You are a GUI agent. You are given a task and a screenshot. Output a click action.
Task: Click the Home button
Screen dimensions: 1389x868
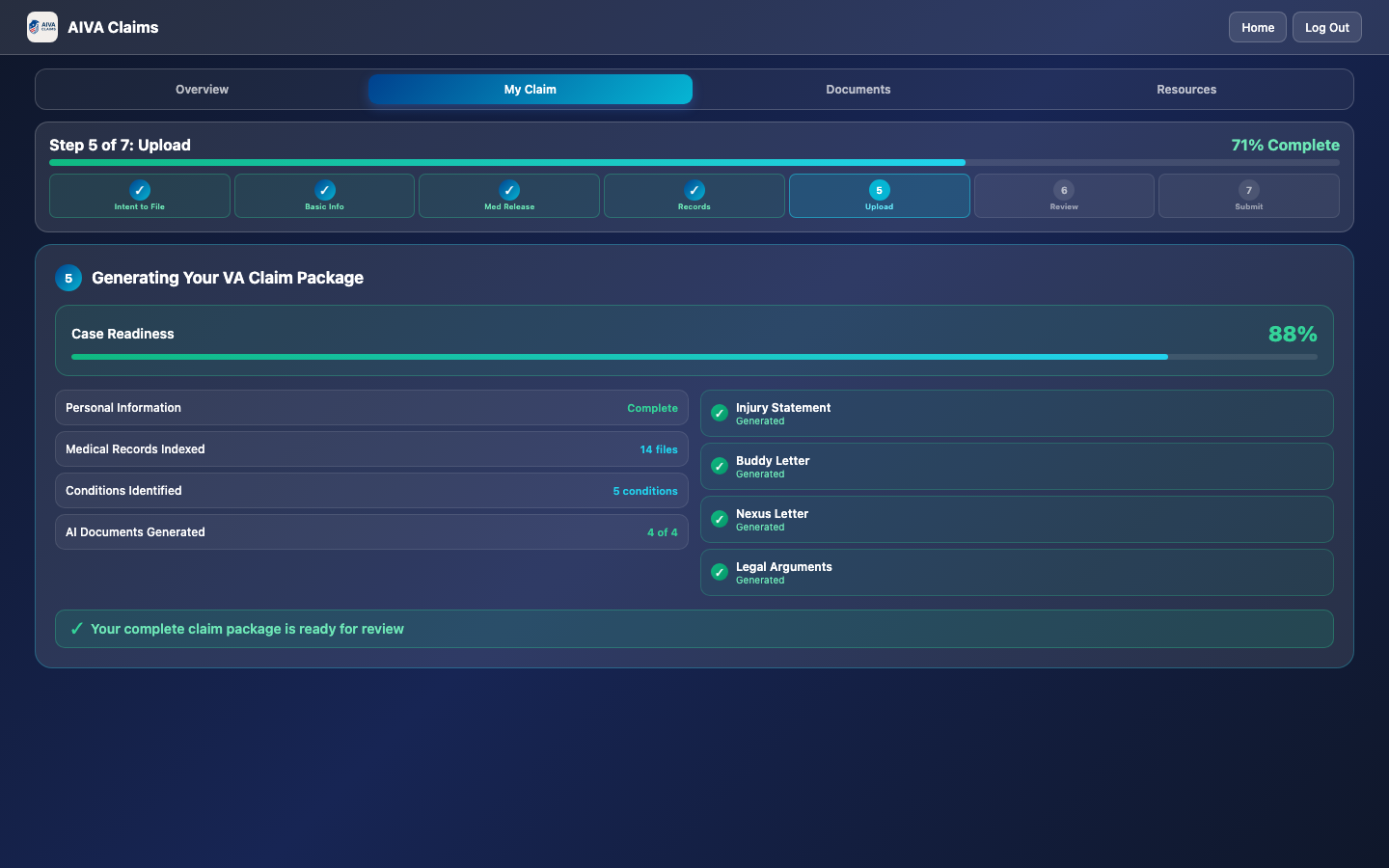click(x=1258, y=27)
